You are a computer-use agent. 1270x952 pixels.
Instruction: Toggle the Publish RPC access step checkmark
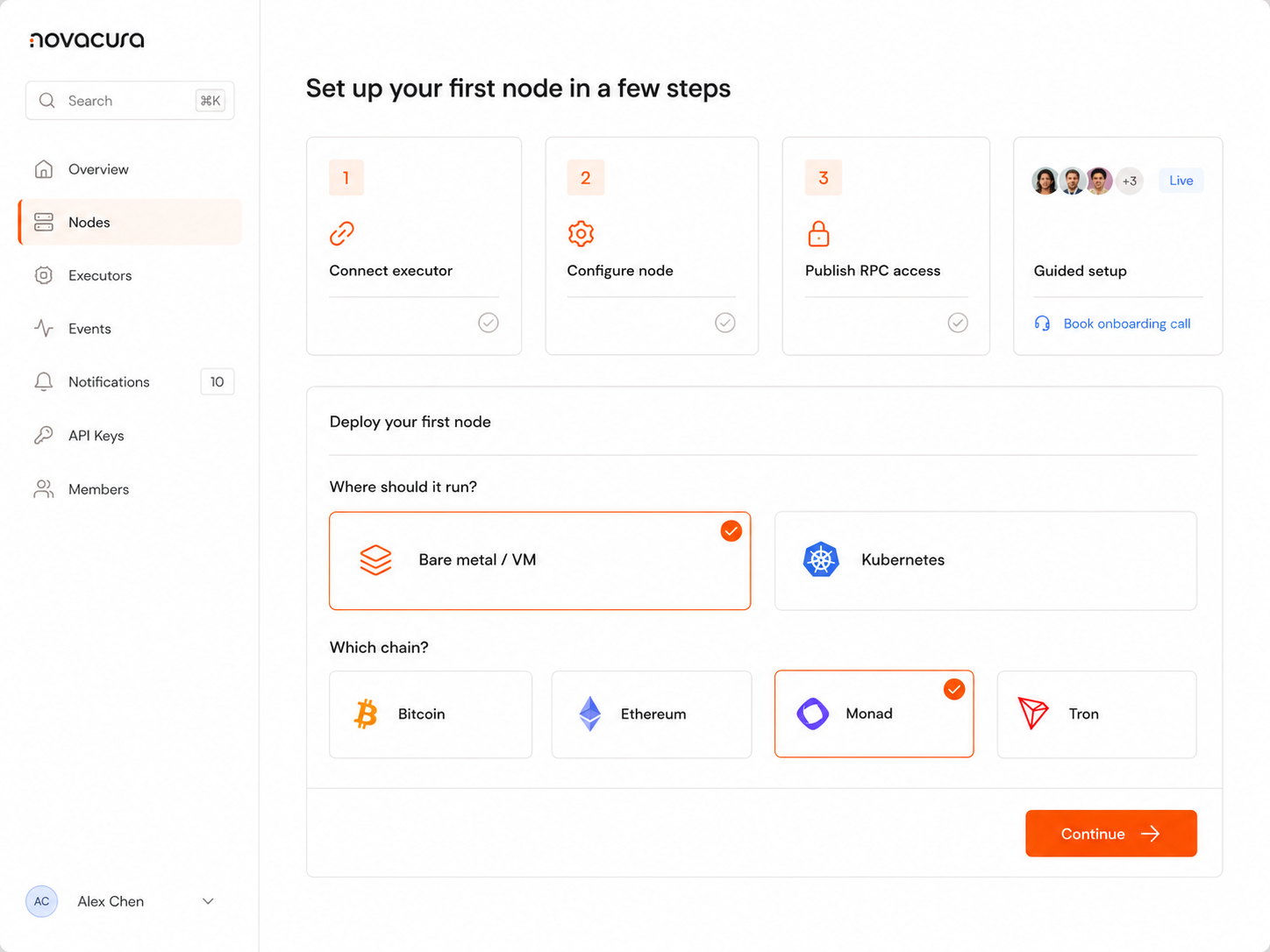click(x=958, y=323)
